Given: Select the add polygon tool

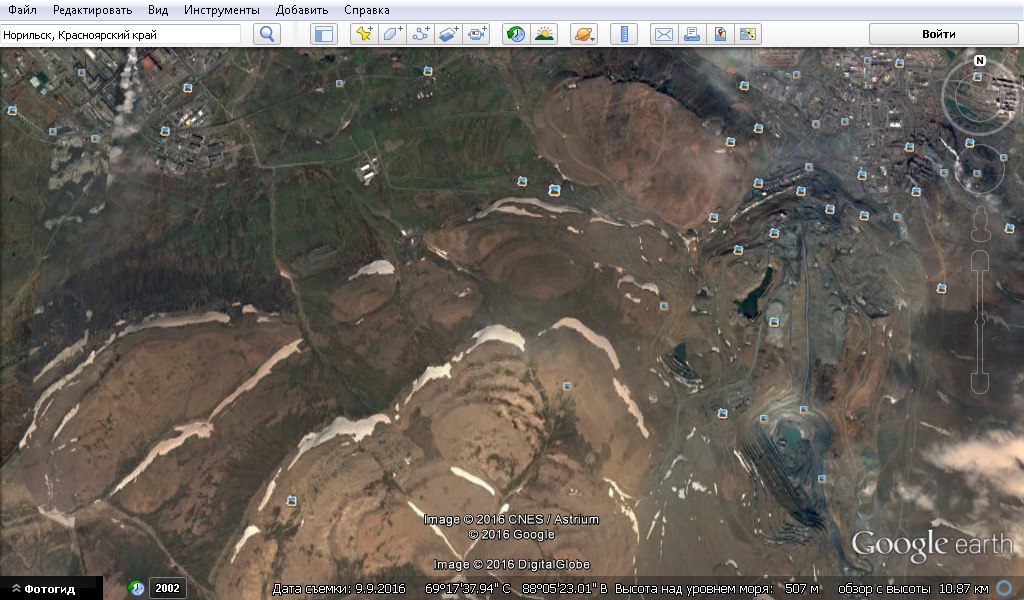Looking at the screenshot, I should pos(392,34).
